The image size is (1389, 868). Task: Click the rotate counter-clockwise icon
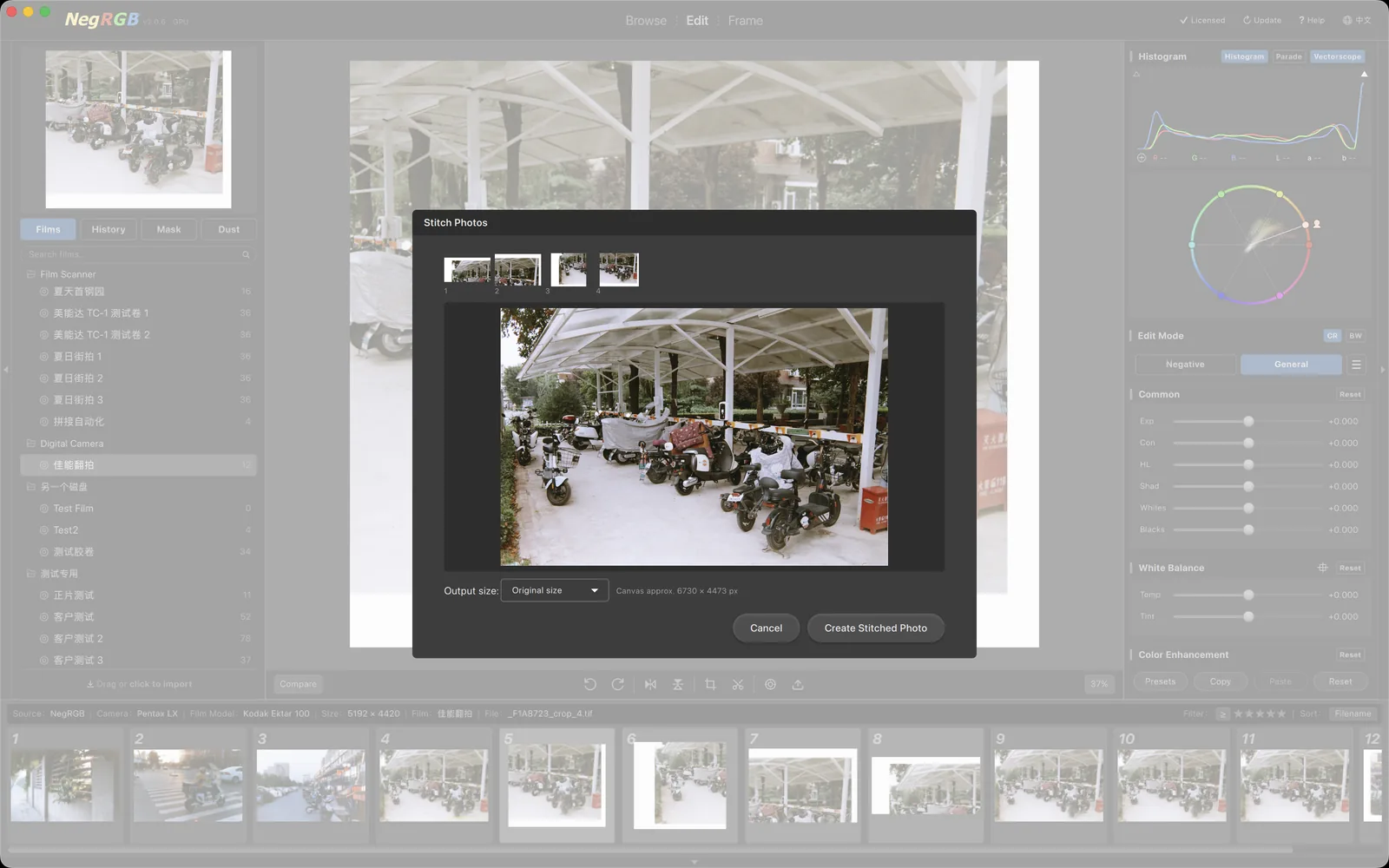589,684
